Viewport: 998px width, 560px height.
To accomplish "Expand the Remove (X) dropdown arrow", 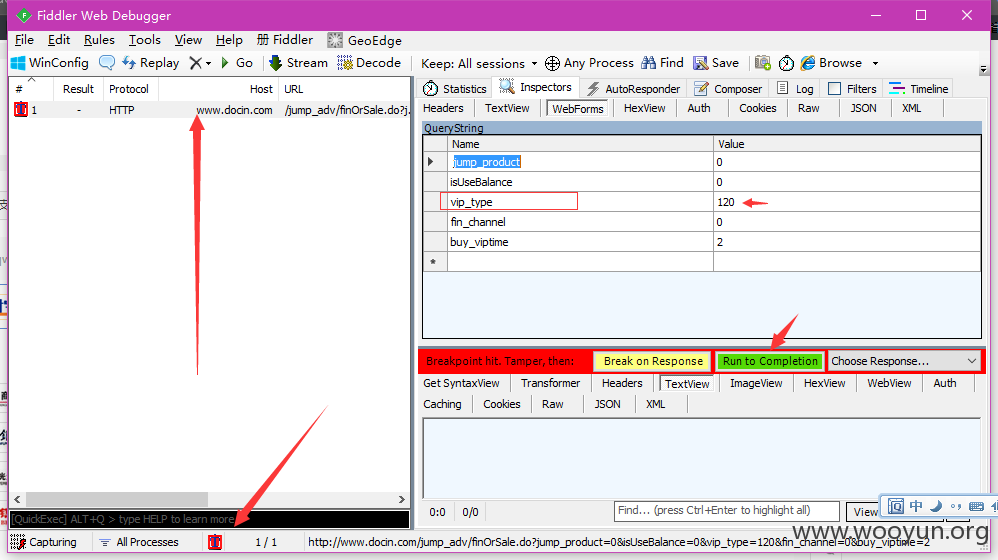I will pos(208,63).
